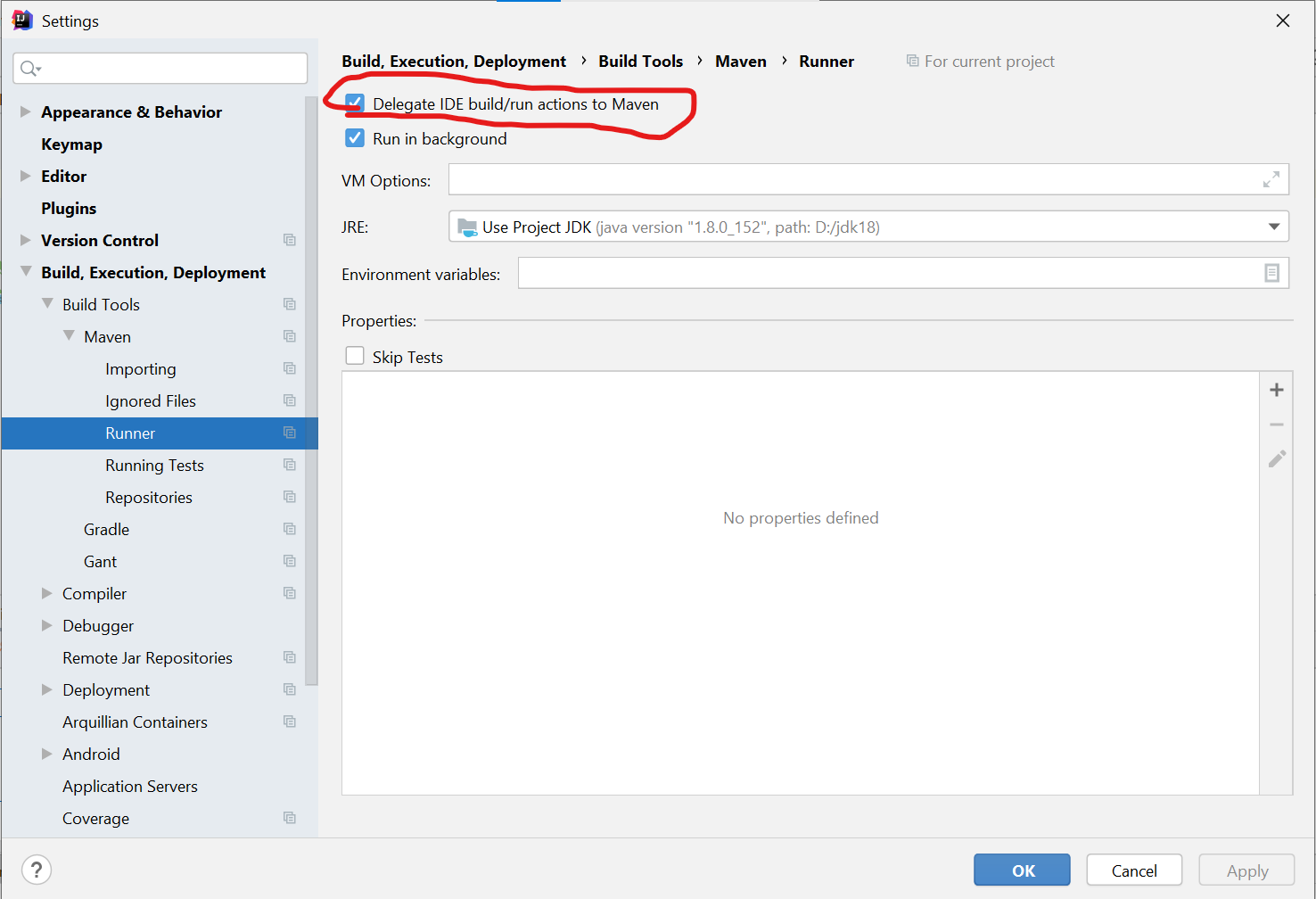Click project-level icon beside Remote Jar Repositories
Viewport: 1316px width, 899px height.
(290, 657)
